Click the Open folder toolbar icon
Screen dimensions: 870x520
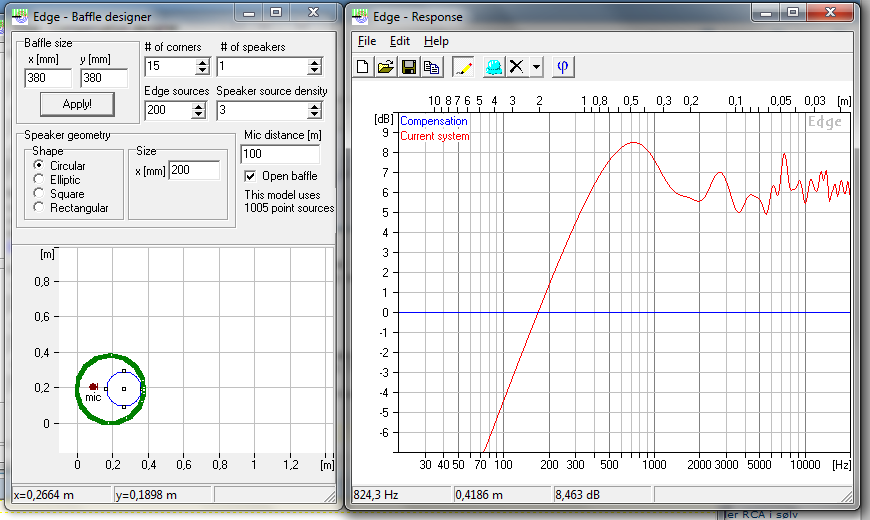click(x=386, y=67)
